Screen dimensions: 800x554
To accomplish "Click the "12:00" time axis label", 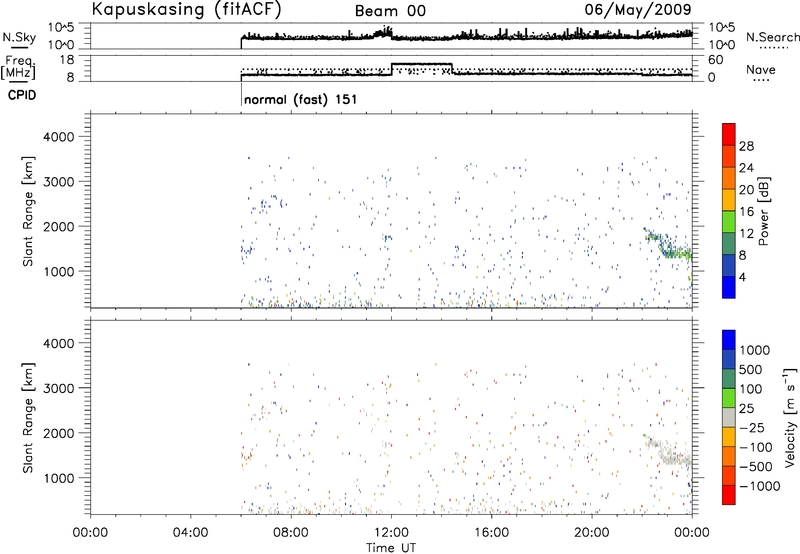I will coord(391,533).
